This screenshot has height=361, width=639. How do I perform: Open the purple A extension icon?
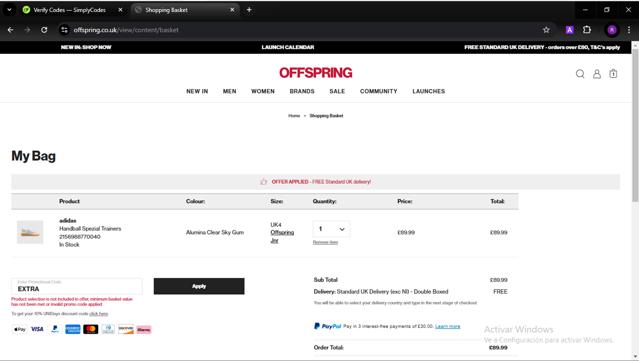tap(569, 30)
